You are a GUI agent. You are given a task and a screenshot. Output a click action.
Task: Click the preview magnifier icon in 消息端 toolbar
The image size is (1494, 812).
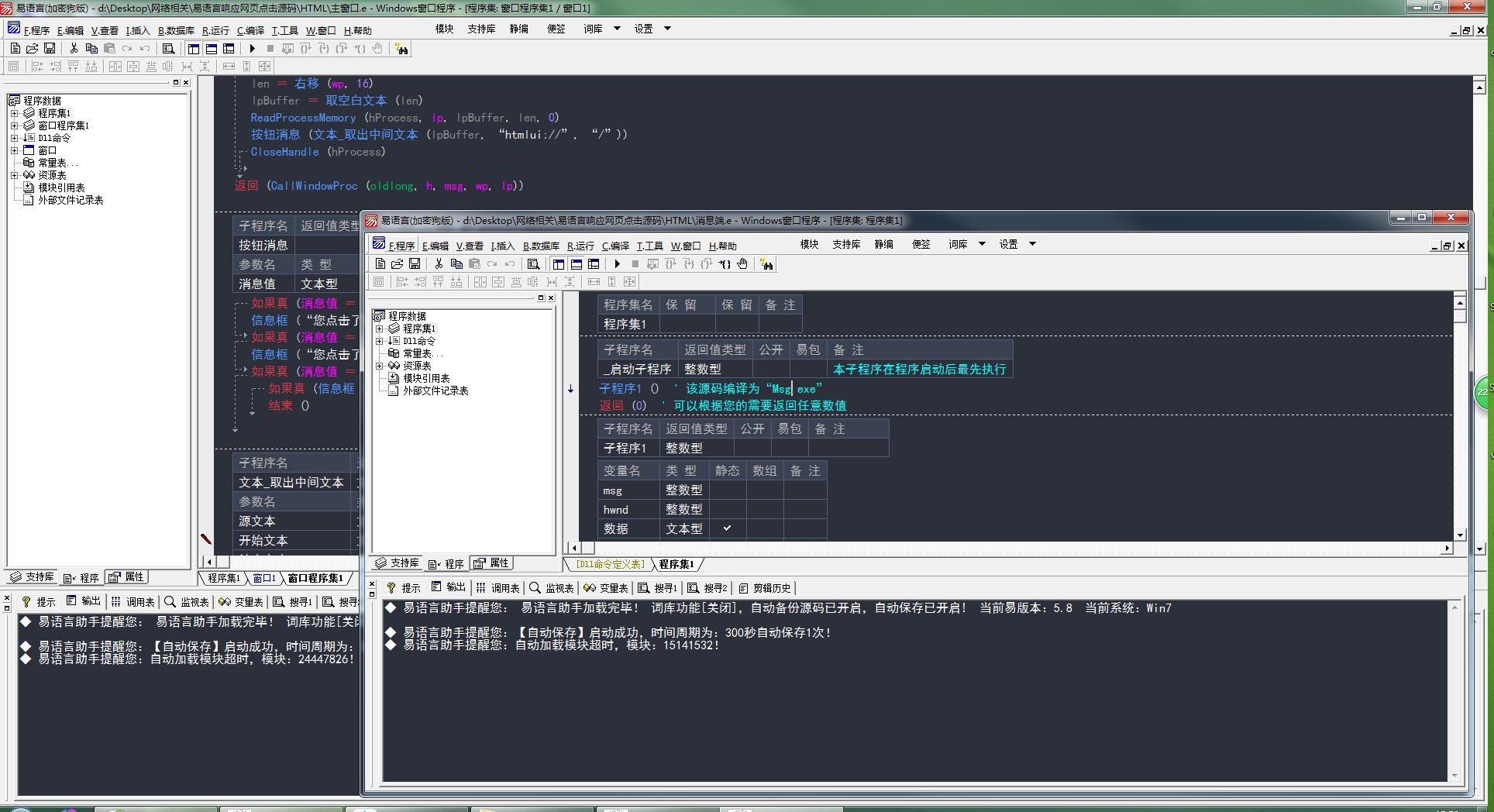tap(533, 264)
